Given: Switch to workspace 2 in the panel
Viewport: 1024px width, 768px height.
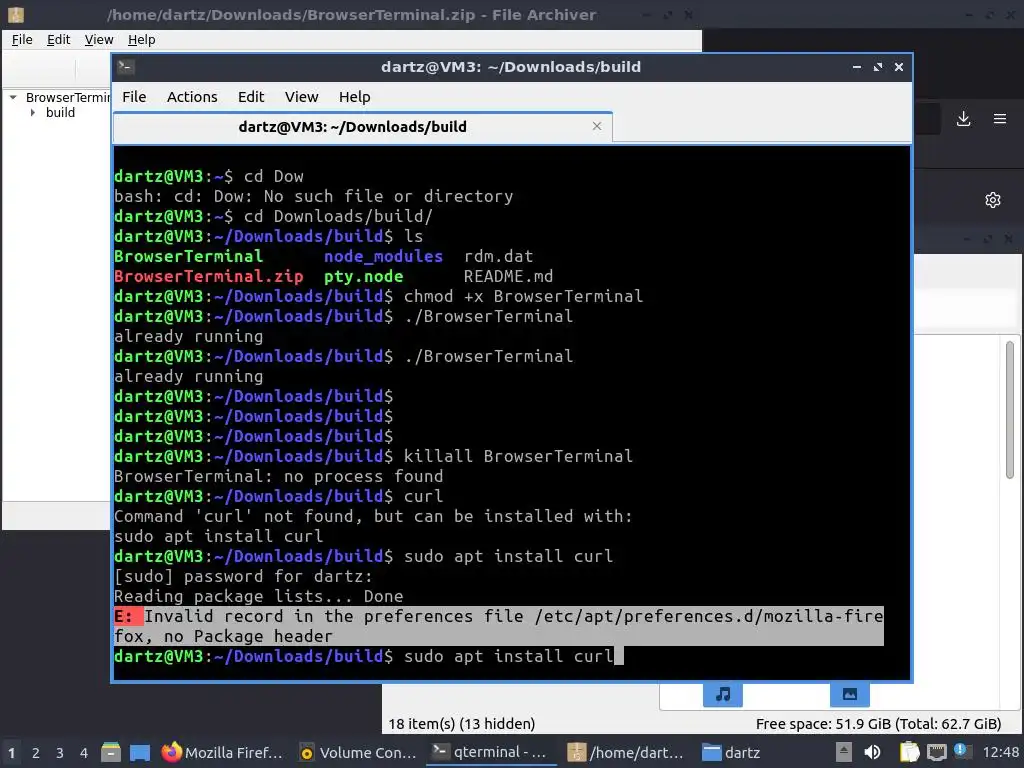Looking at the screenshot, I should pos(35,753).
